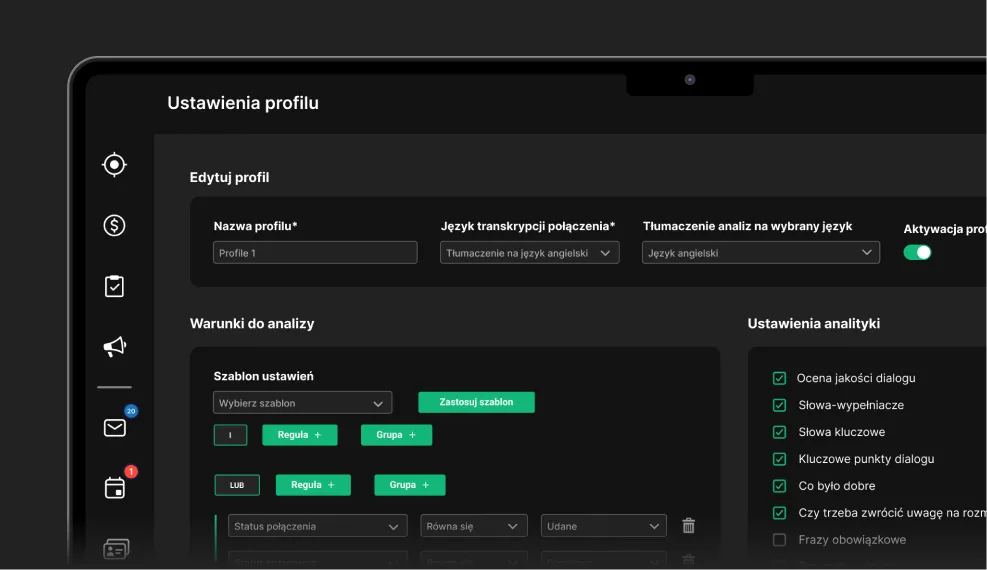This screenshot has width=987, height=570.
Task: Uncheck Słowa kluczowe checkbox
Action: (780, 432)
